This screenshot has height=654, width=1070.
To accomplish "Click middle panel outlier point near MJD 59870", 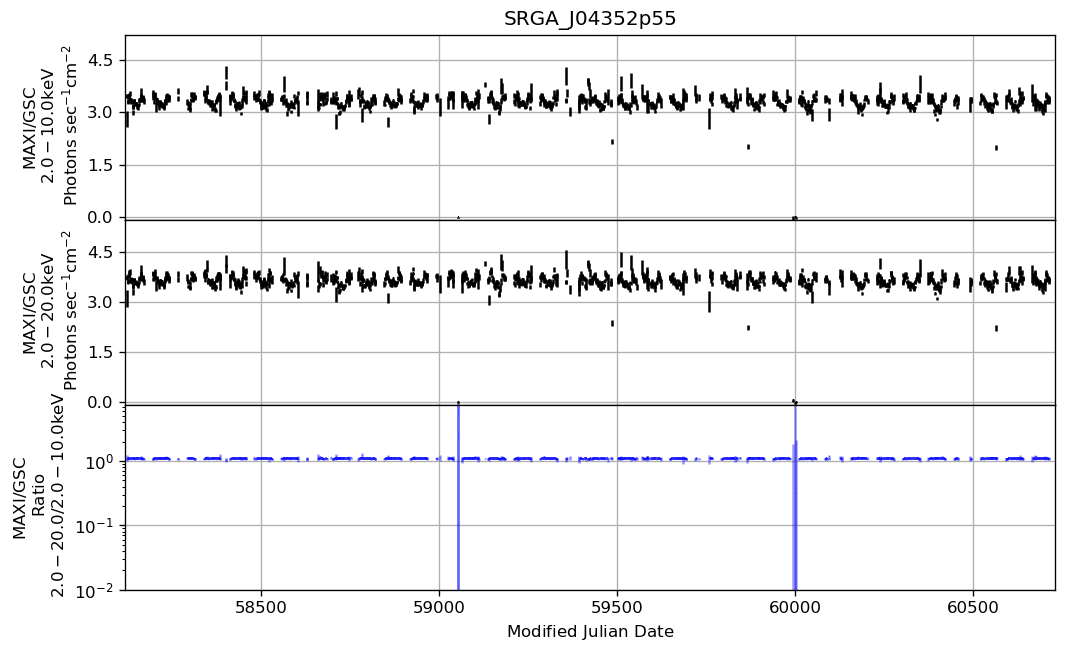I will click(749, 328).
